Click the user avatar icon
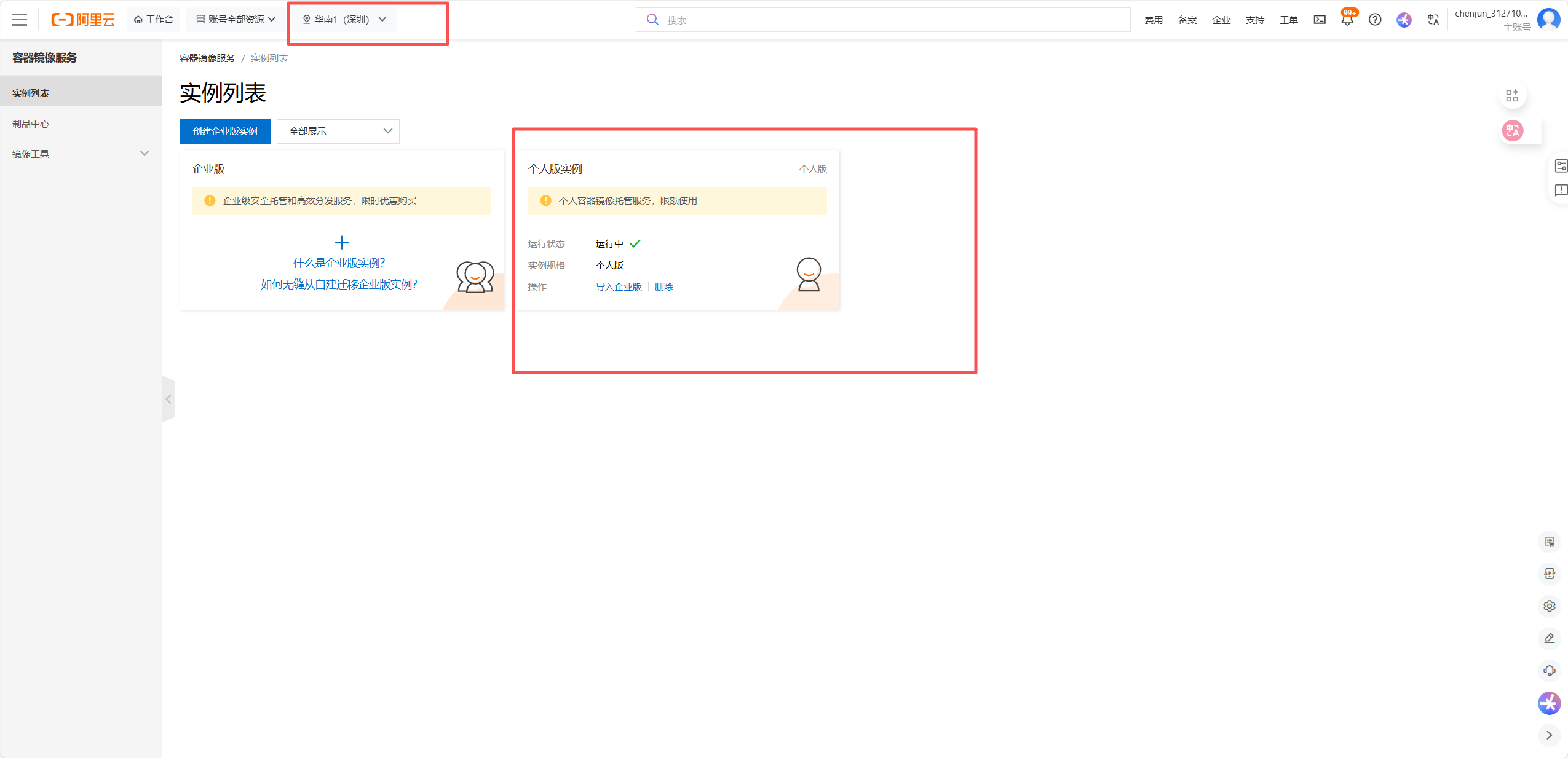Viewport: 1568px width, 758px height. (x=1548, y=20)
